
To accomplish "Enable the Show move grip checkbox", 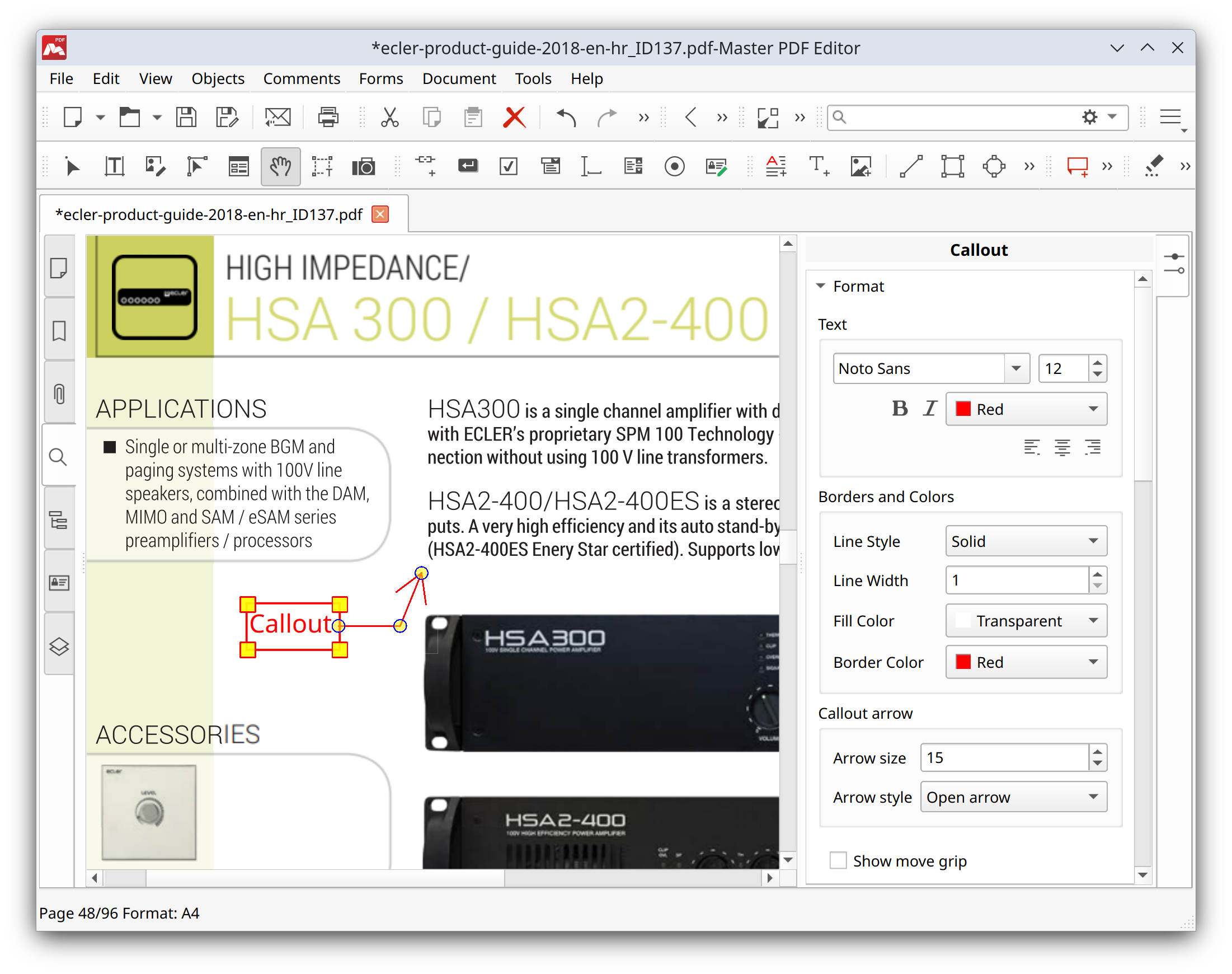I will (838, 860).
